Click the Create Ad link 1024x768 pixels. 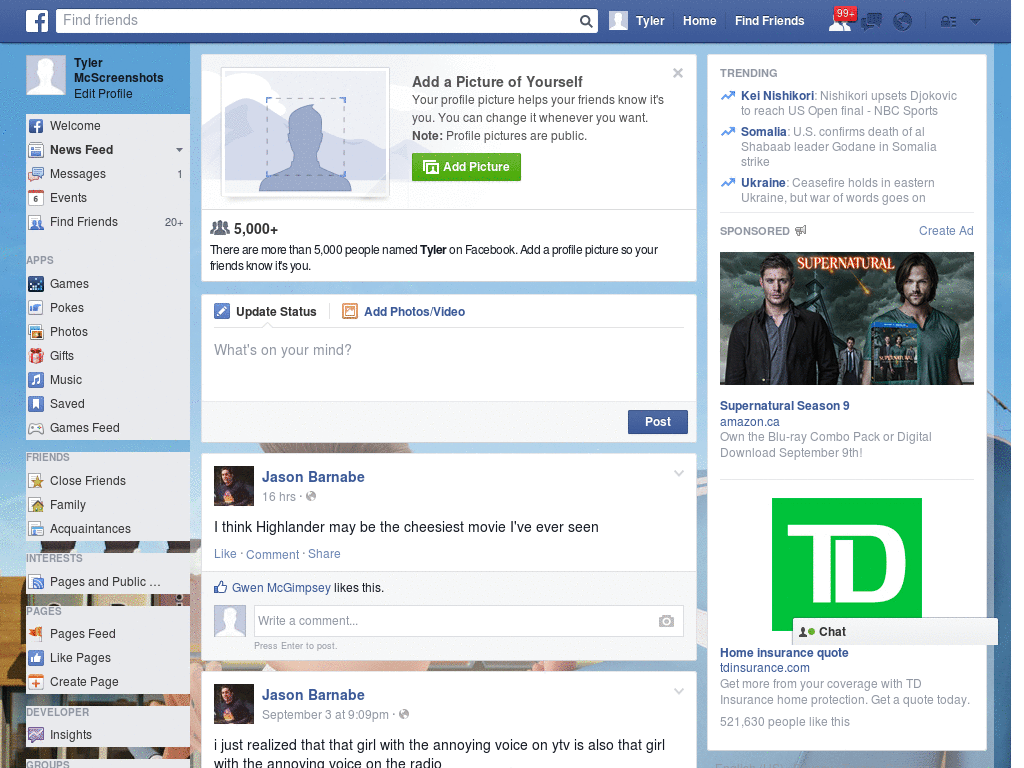tap(946, 231)
